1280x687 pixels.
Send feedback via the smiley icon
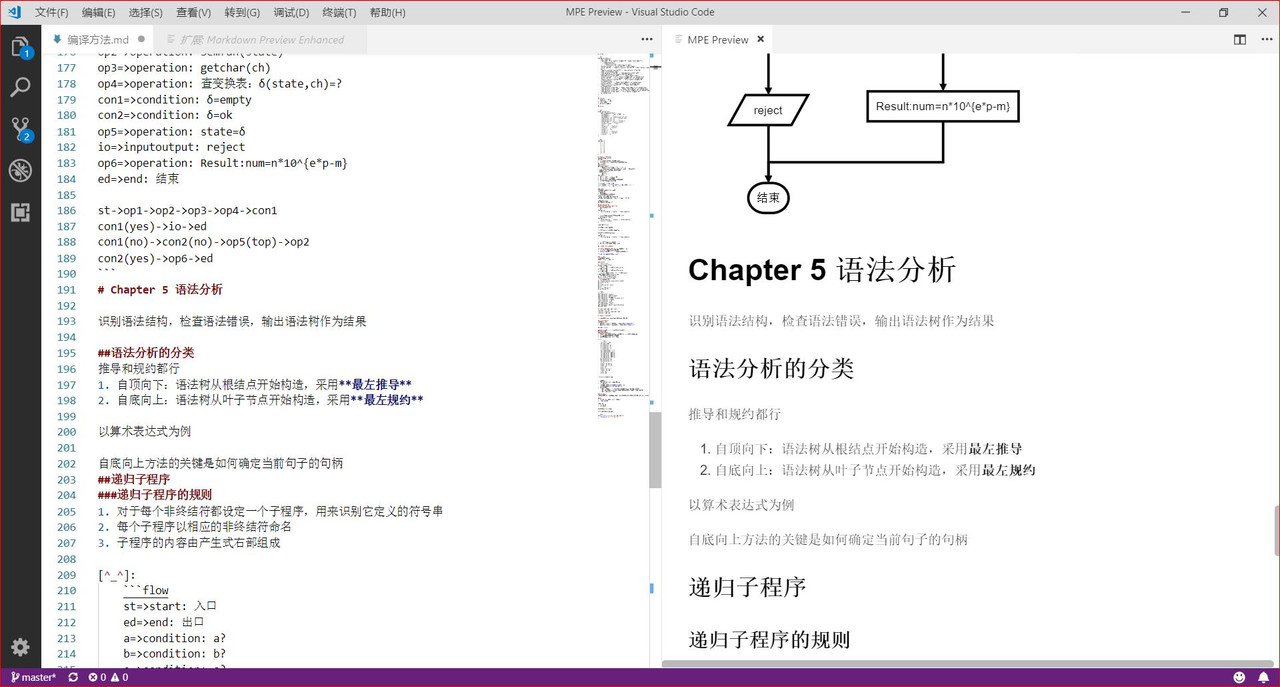(x=1239, y=677)
